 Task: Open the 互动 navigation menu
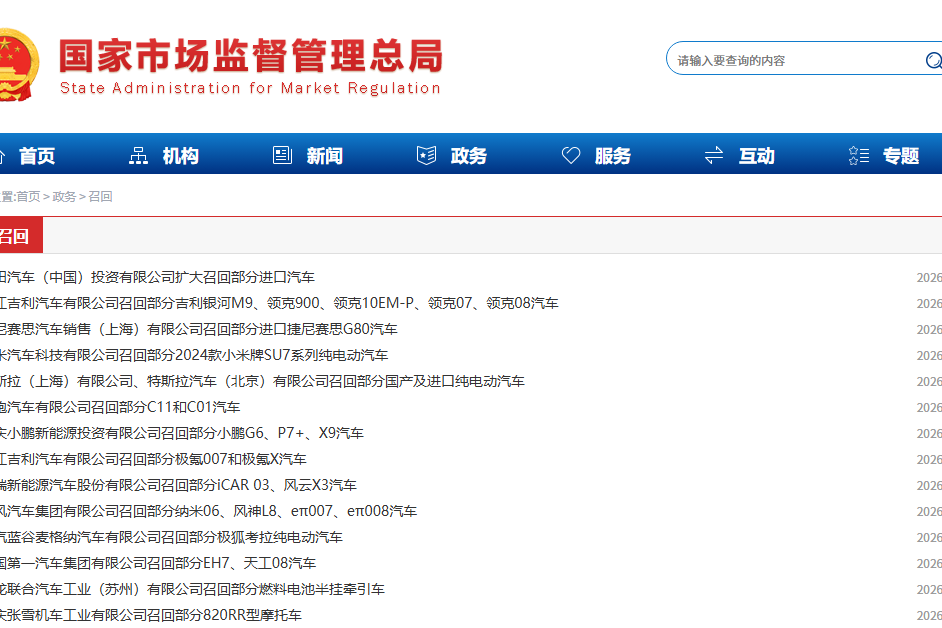757,156
